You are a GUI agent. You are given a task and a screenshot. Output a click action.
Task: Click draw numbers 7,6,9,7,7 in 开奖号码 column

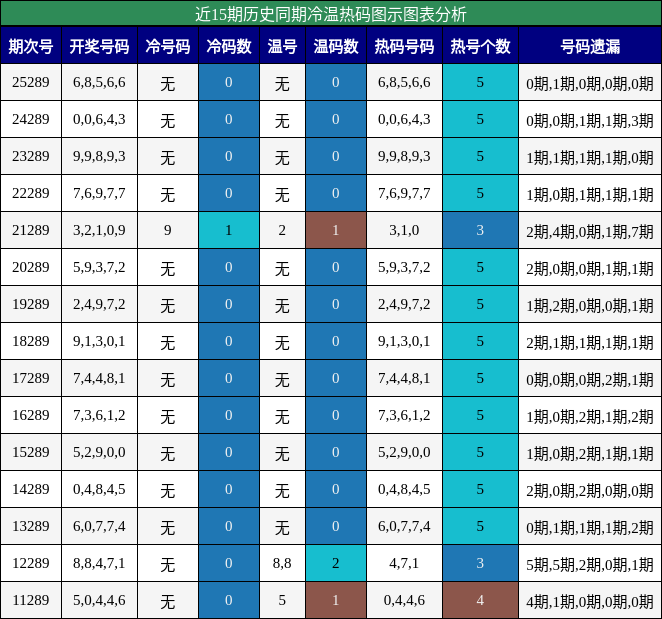pos(99,193)
